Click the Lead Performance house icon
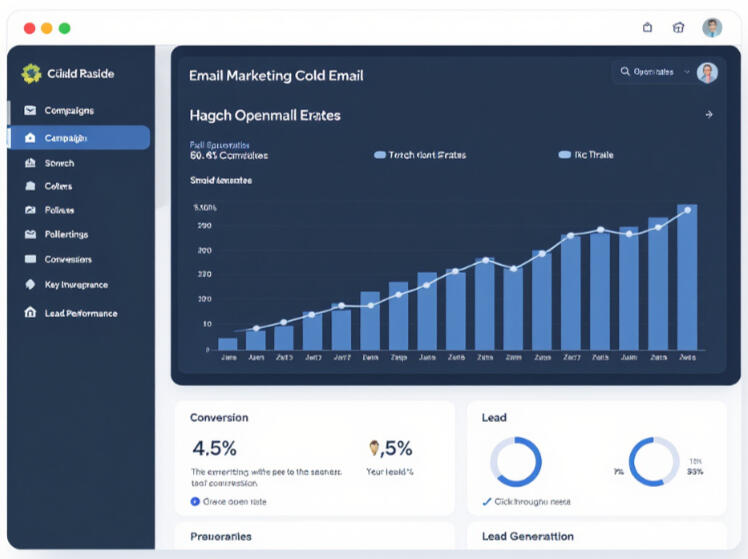 [30, 313]
